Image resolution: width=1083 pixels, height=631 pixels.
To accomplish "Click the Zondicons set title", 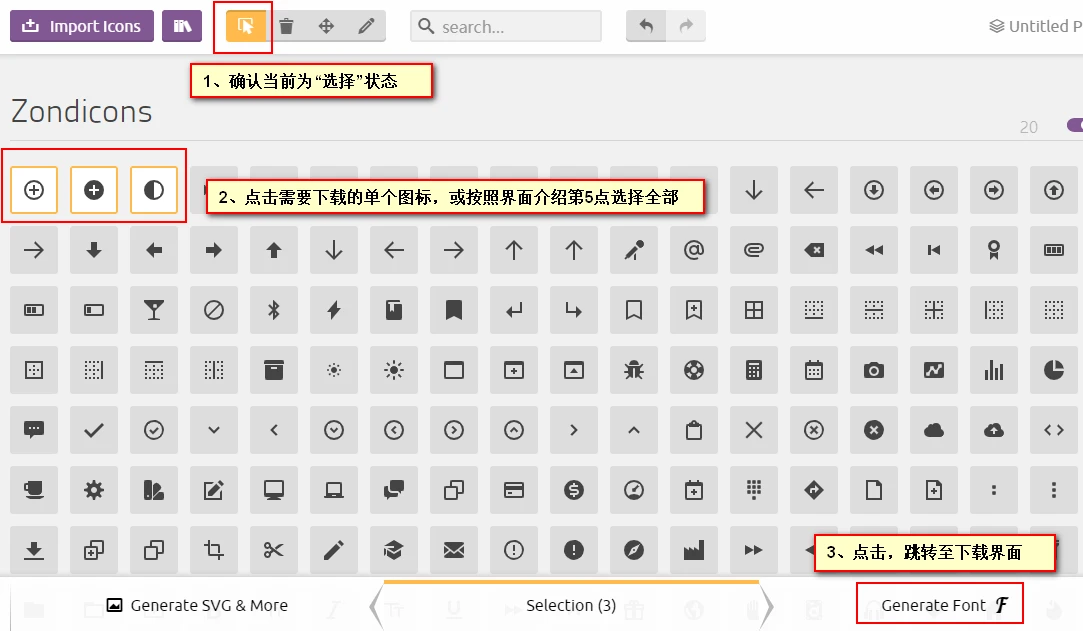I will (82, 111).
